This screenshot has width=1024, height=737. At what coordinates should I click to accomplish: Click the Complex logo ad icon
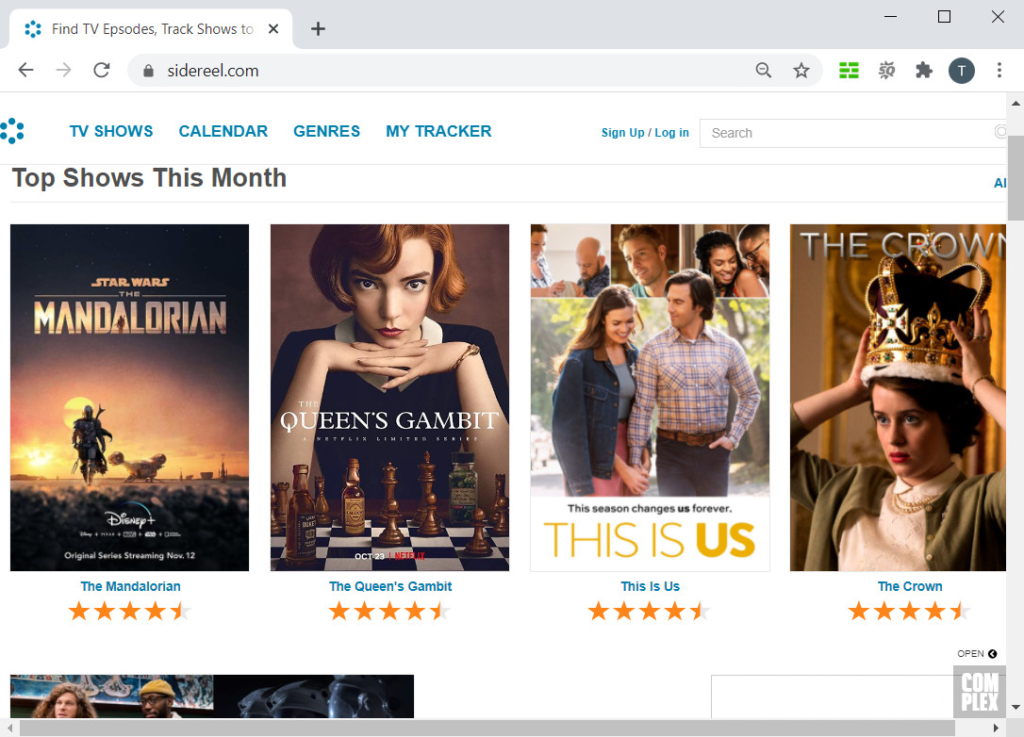980,692
